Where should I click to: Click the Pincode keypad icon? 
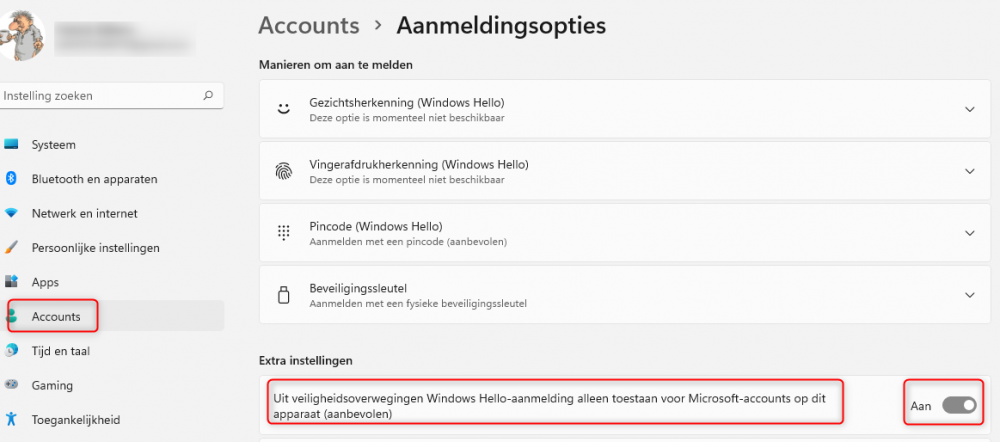284,232
